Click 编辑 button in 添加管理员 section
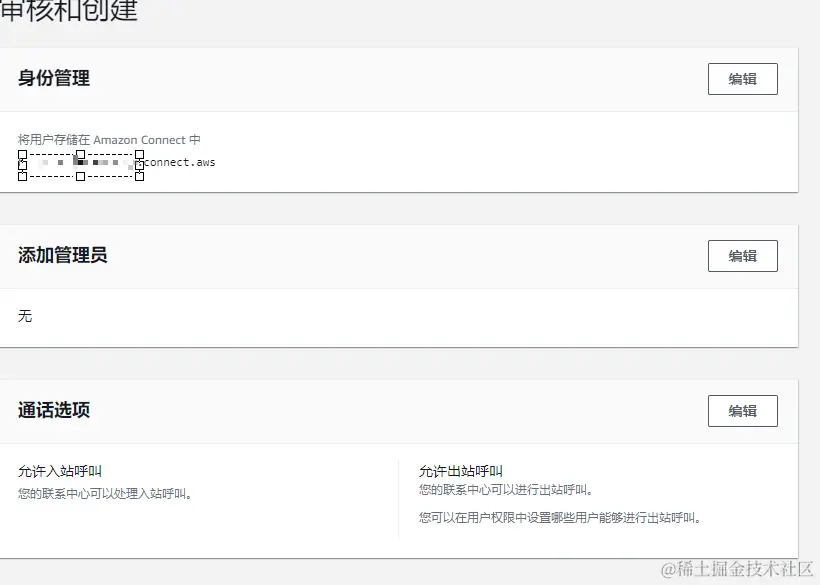Viewport: 820px width, 585px height. tap(743, 256)
